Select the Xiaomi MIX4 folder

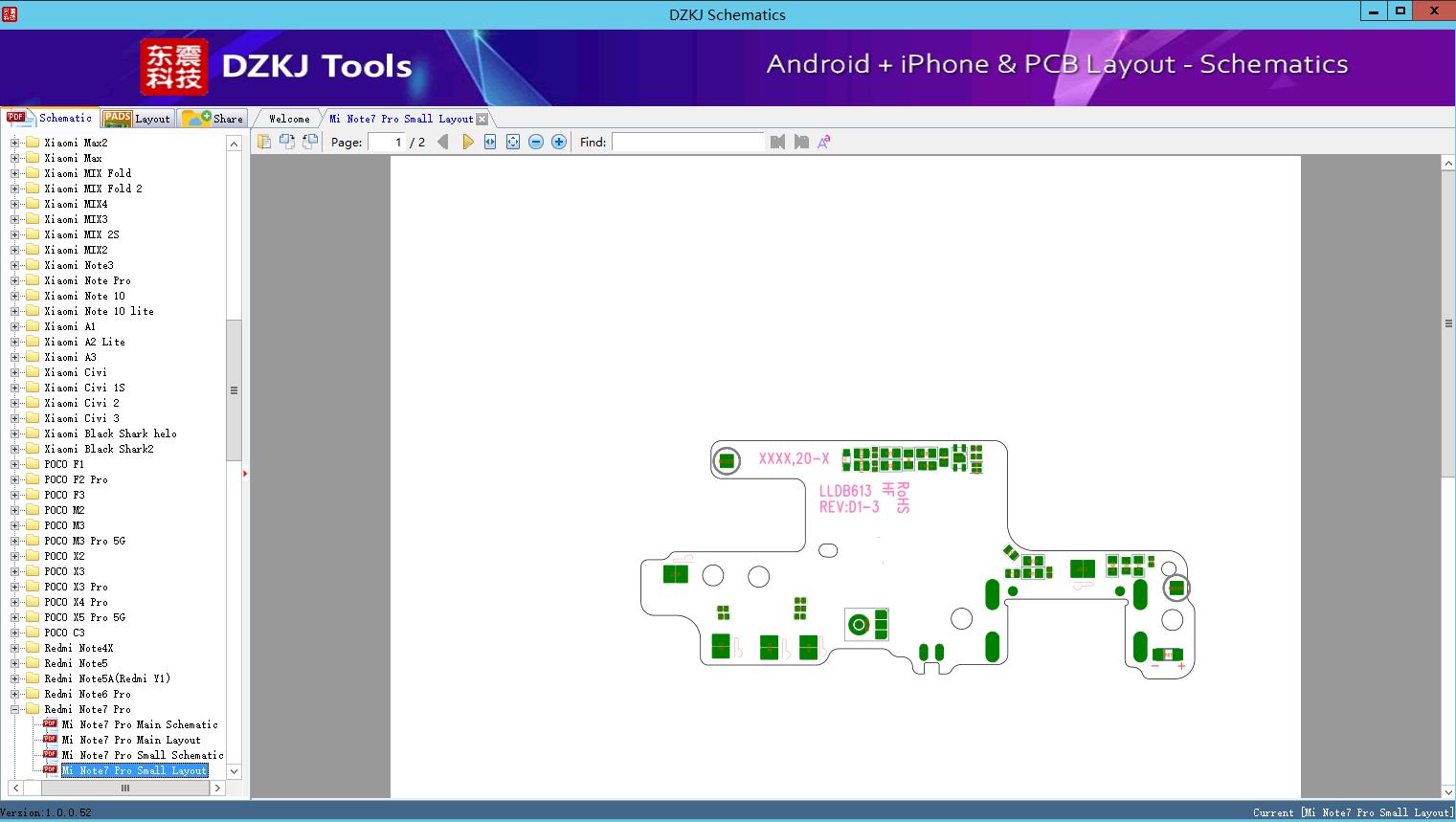coord(76,204)
